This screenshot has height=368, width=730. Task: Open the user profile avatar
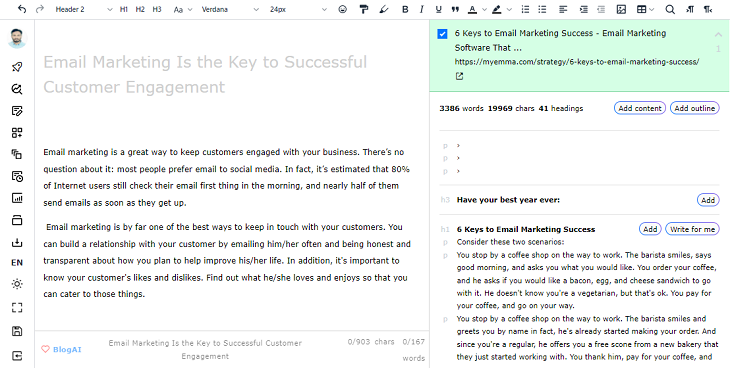click(x=17, y=38)
